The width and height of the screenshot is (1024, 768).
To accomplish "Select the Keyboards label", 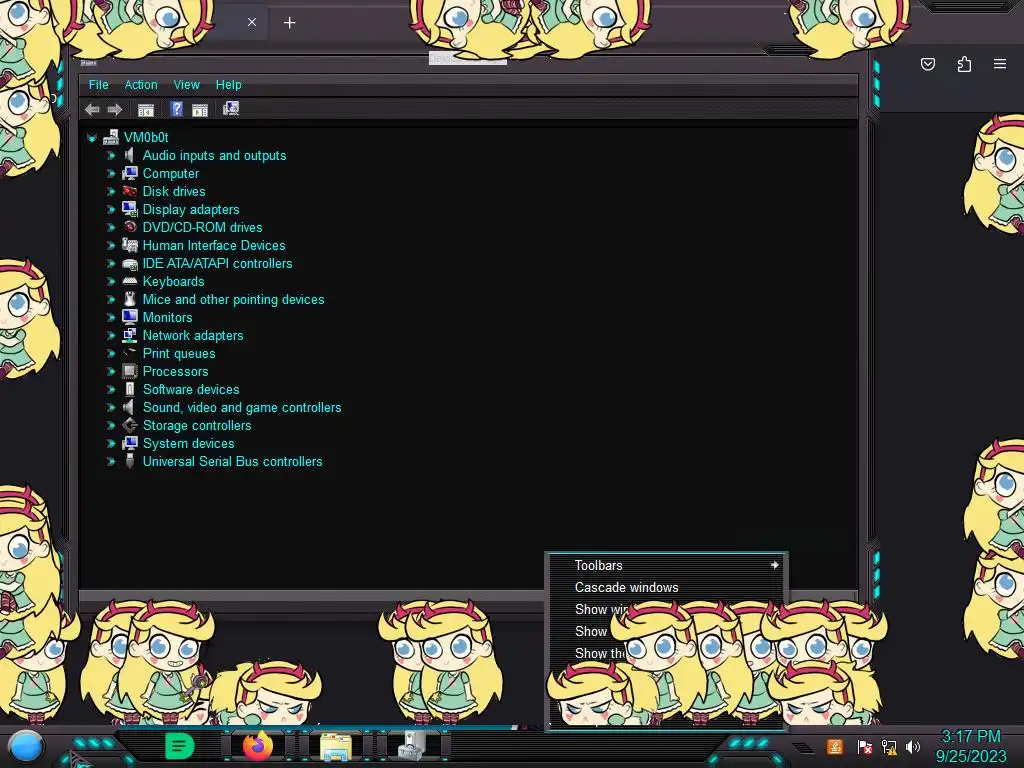I will (174, 281).
